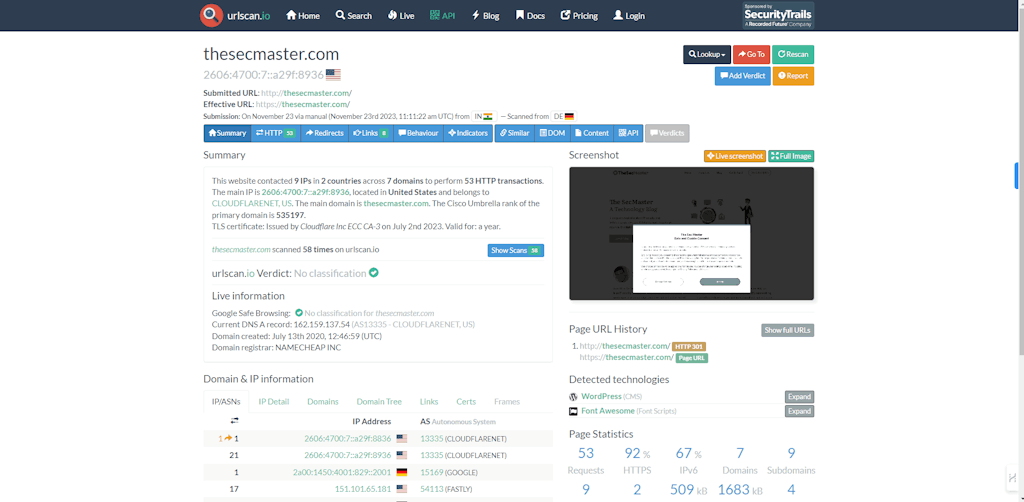Image resolution: width=1024 pixels, height=502 pixels.
Task: Click the SecurityTrails sponsor banner
Action: pyautogui.click(x=778, y=15)
